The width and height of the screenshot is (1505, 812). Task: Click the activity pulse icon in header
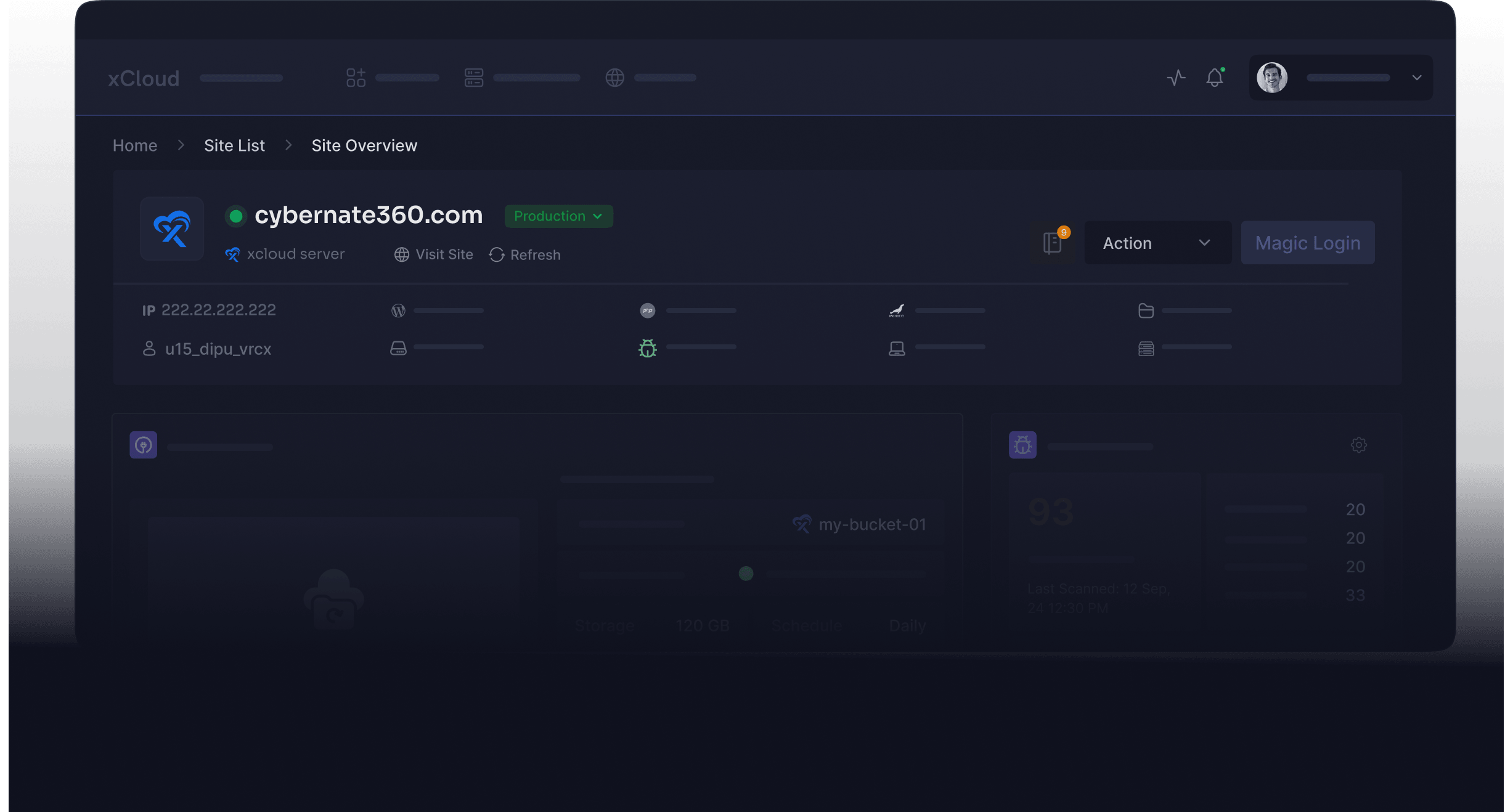point(1176,78)
